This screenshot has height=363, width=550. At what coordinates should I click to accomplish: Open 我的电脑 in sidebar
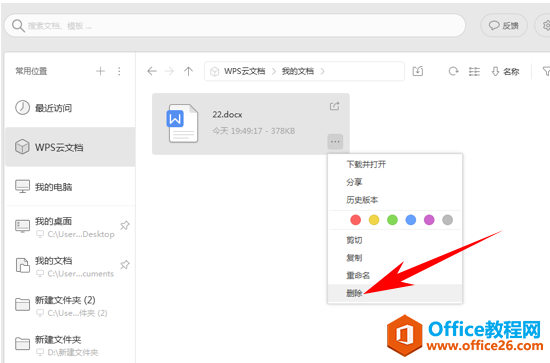tap(70, 187)
